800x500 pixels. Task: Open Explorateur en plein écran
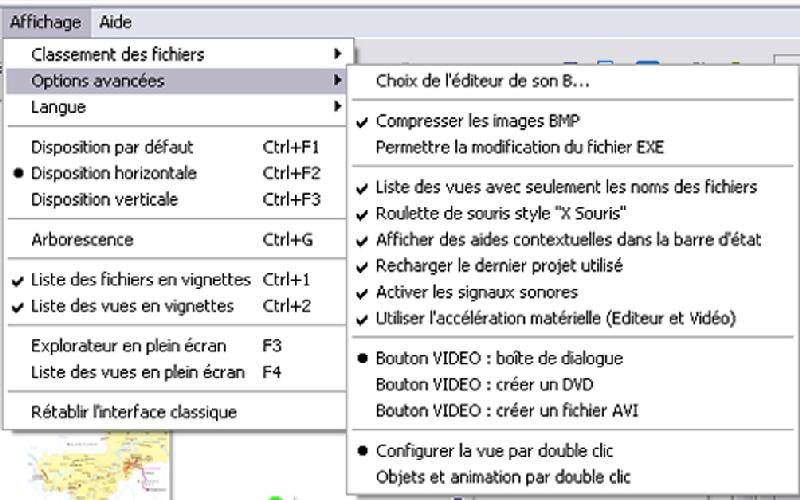coord(177,346)
